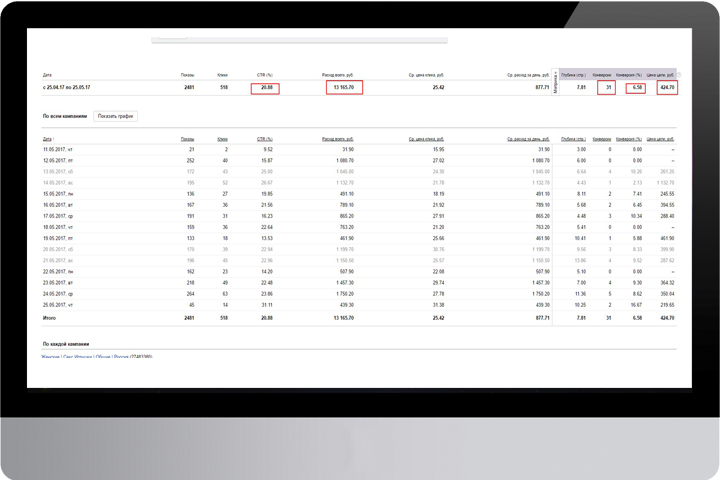This screenshot has width=720, height=480.
Task: Sort table by the Клики column header
Action: [222, 139]
